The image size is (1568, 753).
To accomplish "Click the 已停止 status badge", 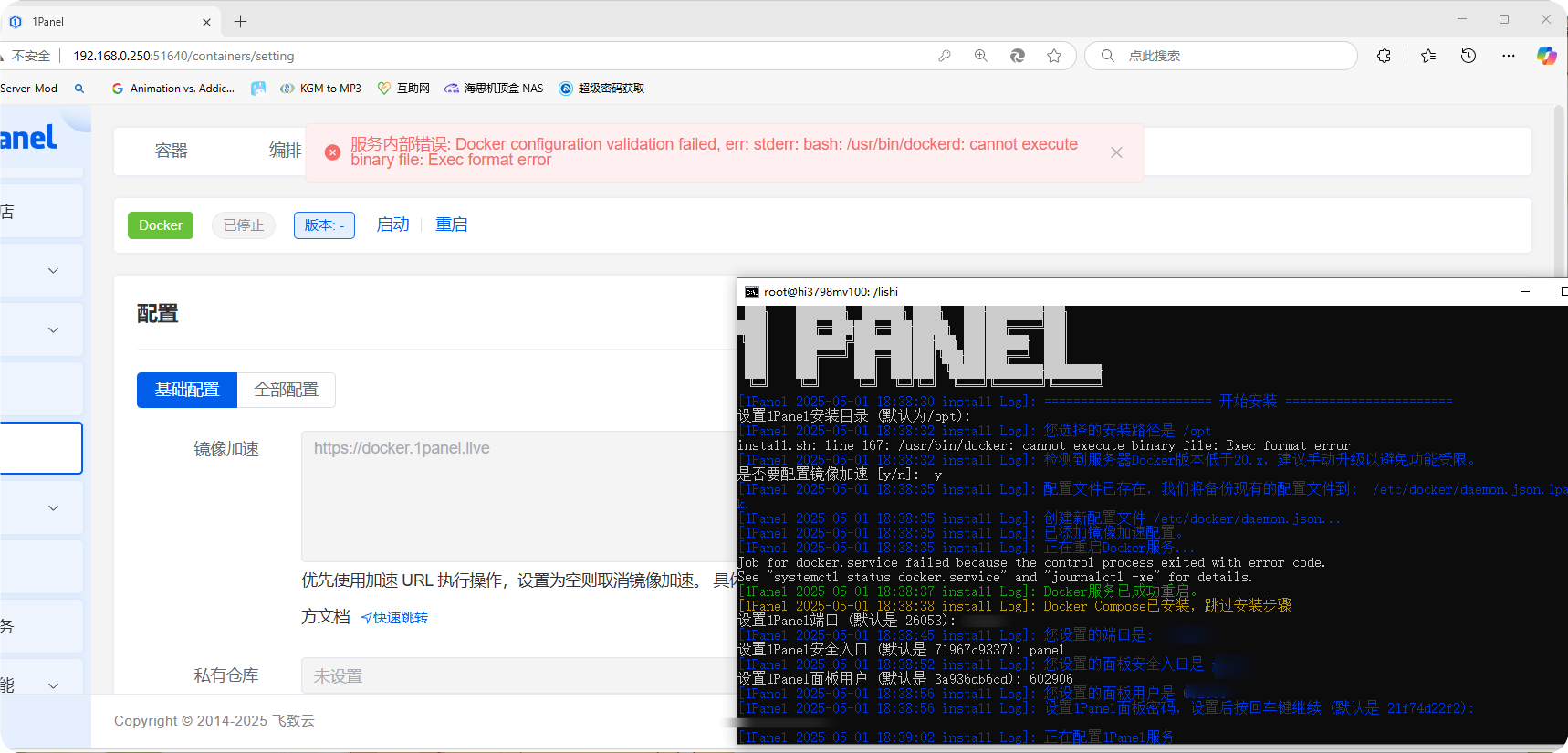I will (x=244, y=225).
